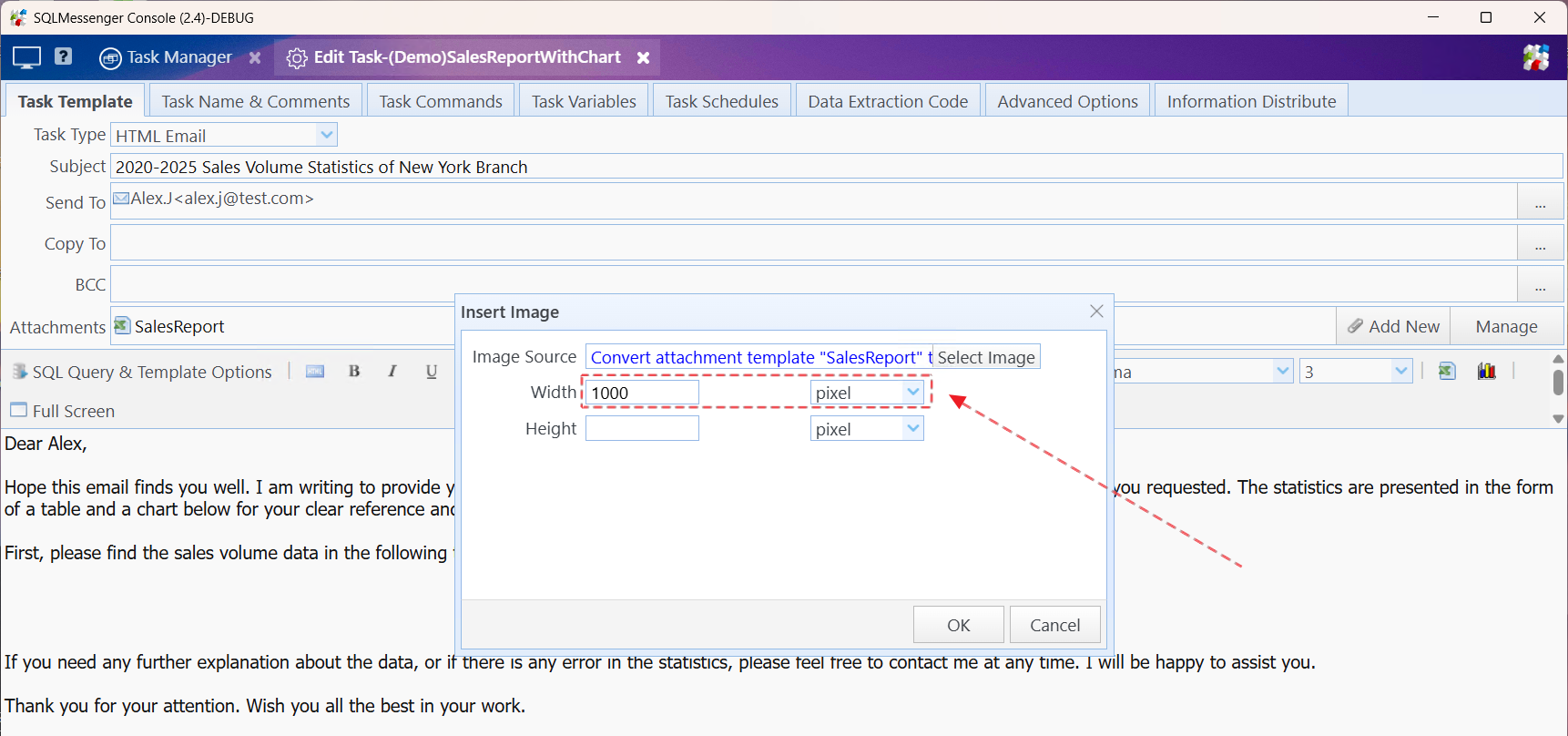The image size is (1568, 736).
Task: Click the HTML source icon in editor toolbar
Action: (315, 372)
